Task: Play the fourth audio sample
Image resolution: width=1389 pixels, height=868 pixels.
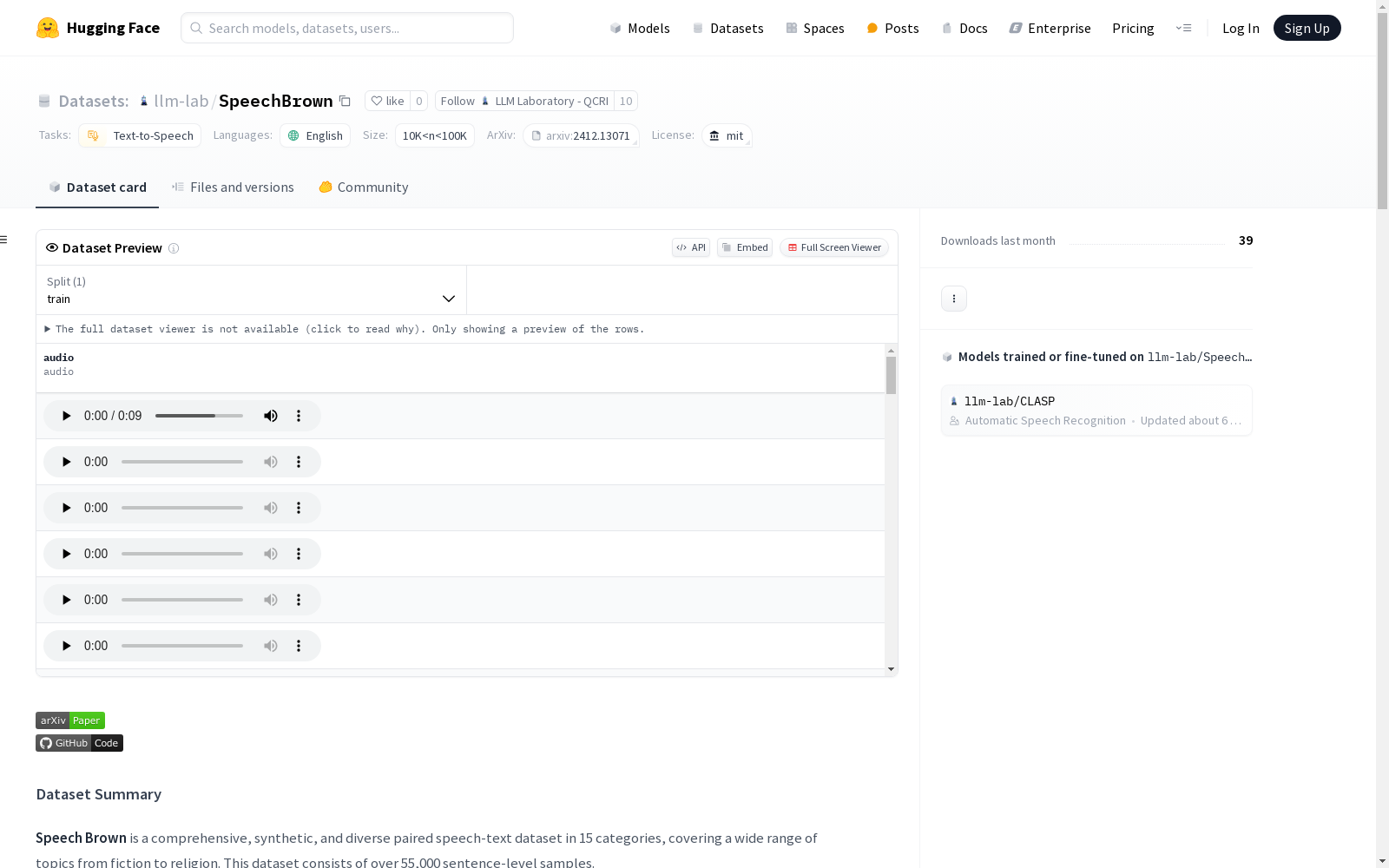Action: pos(66,554)
